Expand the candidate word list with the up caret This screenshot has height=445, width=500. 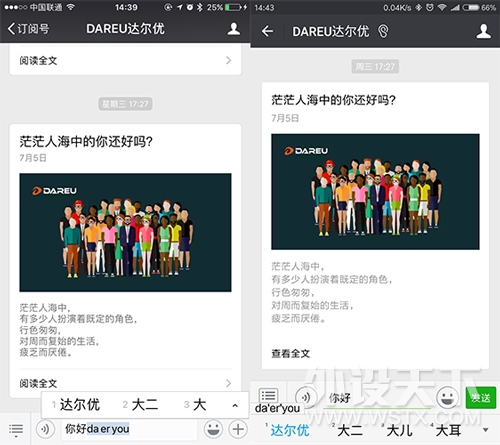click(235, 406)
